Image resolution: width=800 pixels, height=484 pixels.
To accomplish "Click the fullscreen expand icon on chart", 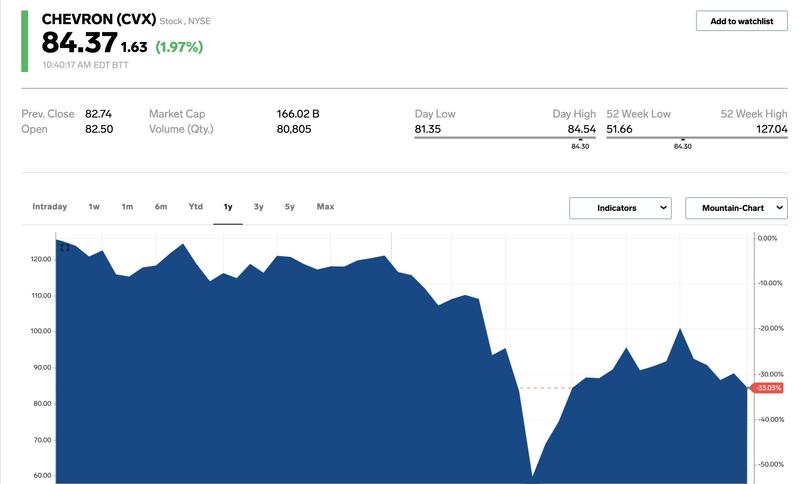I will pos(65,247).
